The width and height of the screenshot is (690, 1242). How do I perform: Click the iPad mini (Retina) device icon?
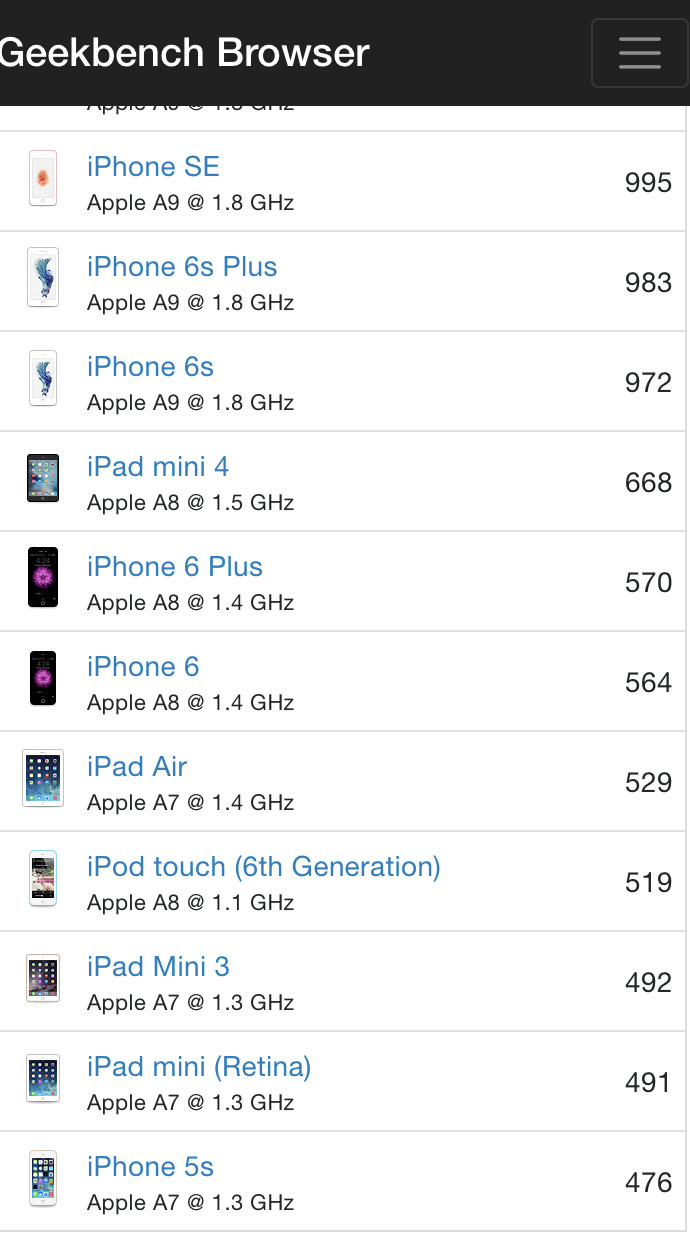pos(43,1078)
